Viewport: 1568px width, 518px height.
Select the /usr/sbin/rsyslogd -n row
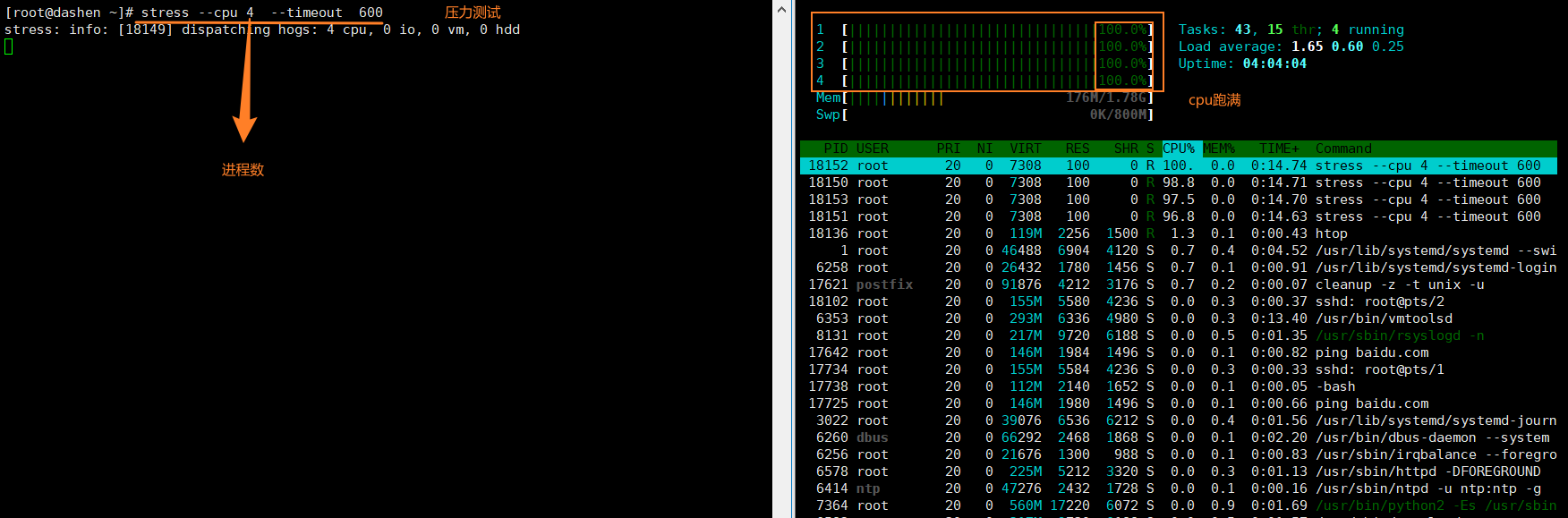[x=1179, y=335]
